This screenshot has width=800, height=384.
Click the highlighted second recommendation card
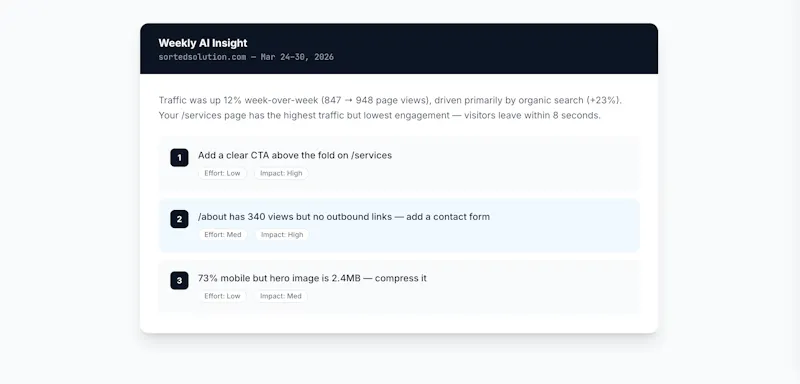coord(399,225)
